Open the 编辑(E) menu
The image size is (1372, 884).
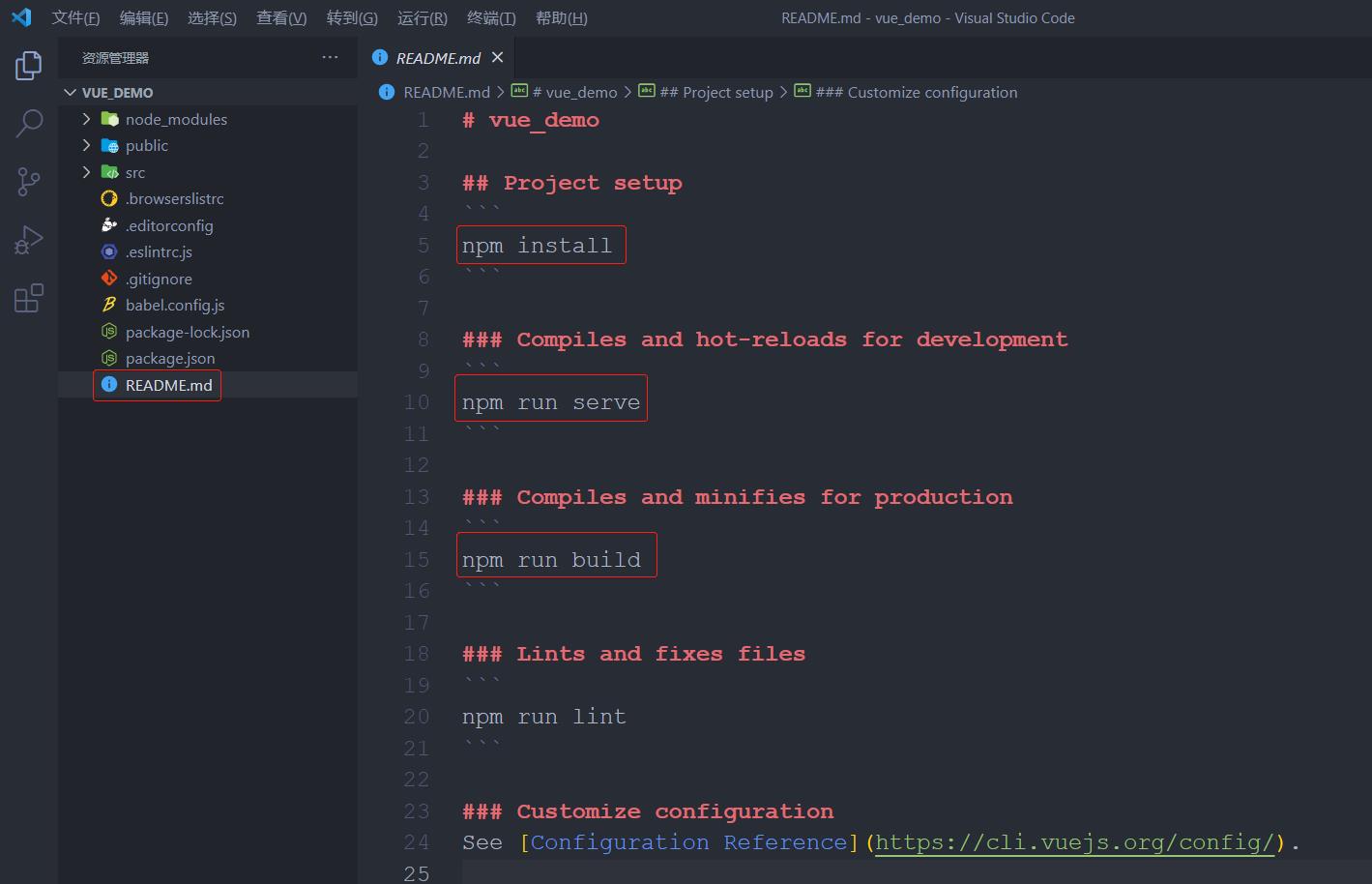point(144,17)
